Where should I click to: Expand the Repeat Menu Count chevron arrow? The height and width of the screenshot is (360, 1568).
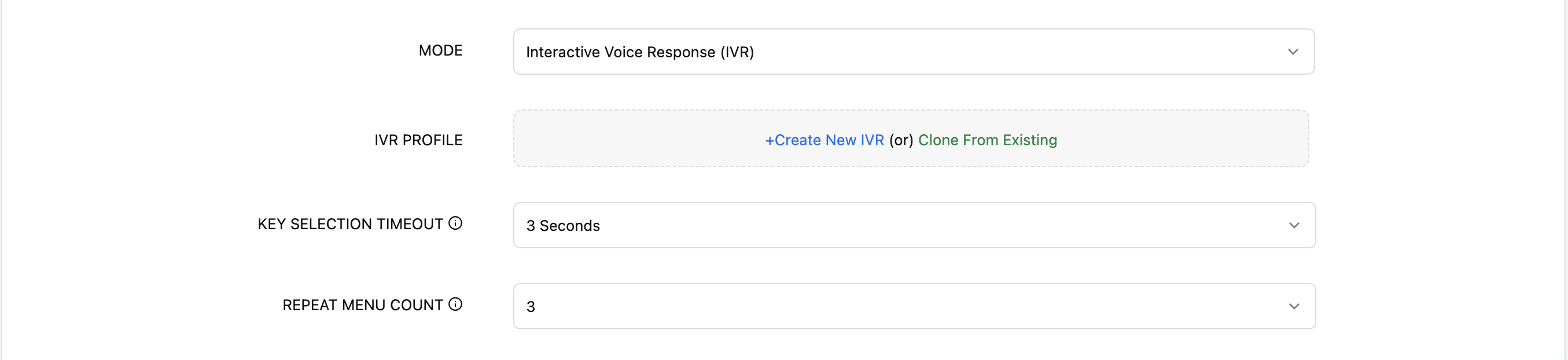(x=1294, y=306)
